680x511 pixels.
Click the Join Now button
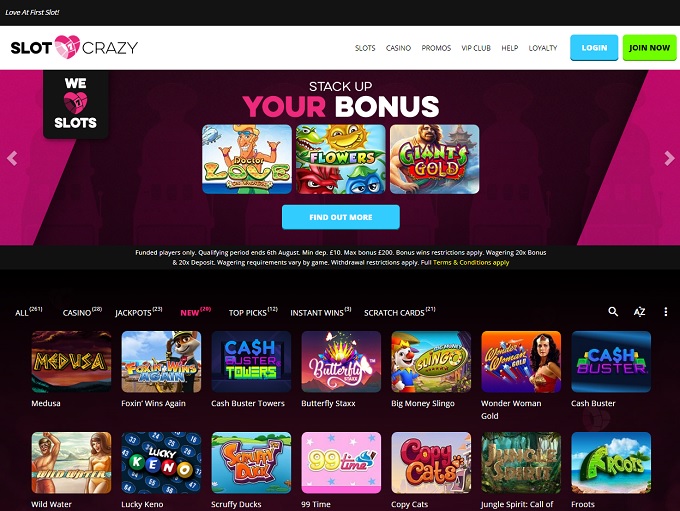(x=649, y=48)
